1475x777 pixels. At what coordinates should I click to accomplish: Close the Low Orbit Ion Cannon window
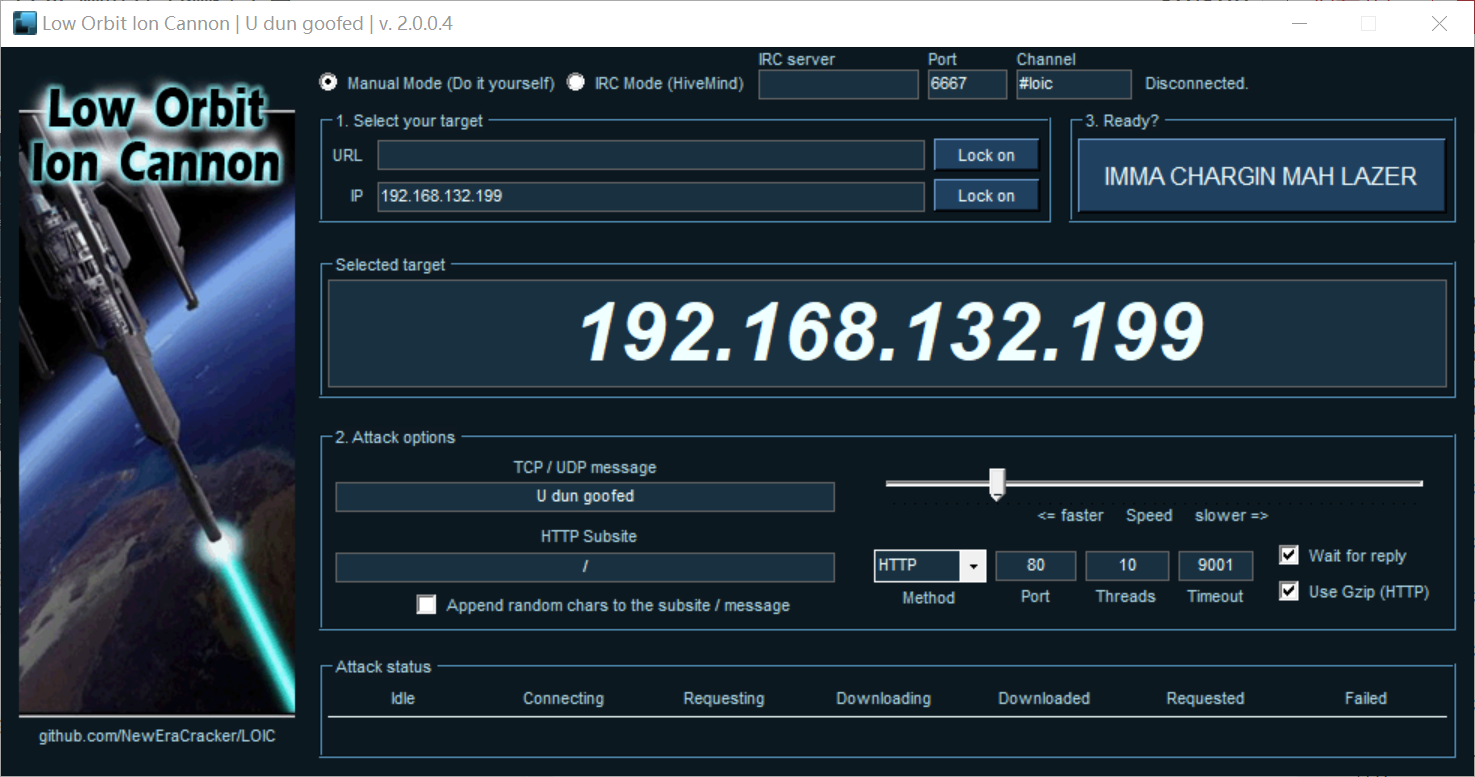[x=1439, y=24]
